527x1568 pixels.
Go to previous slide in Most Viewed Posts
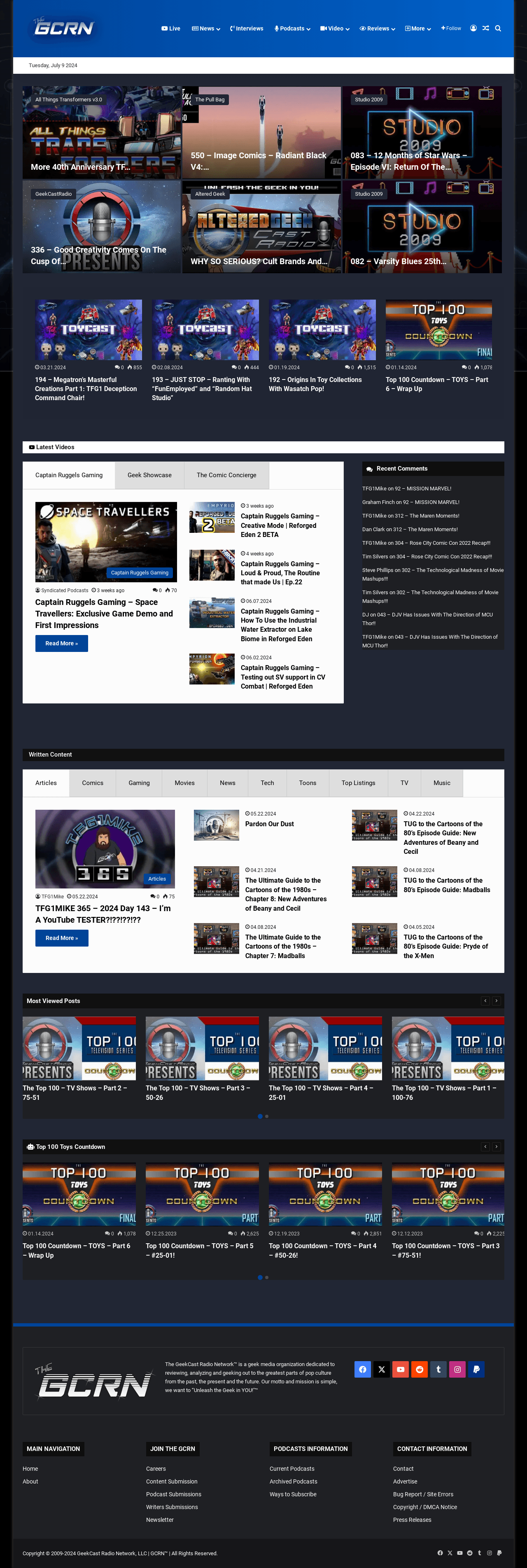tap(485, 1001)
